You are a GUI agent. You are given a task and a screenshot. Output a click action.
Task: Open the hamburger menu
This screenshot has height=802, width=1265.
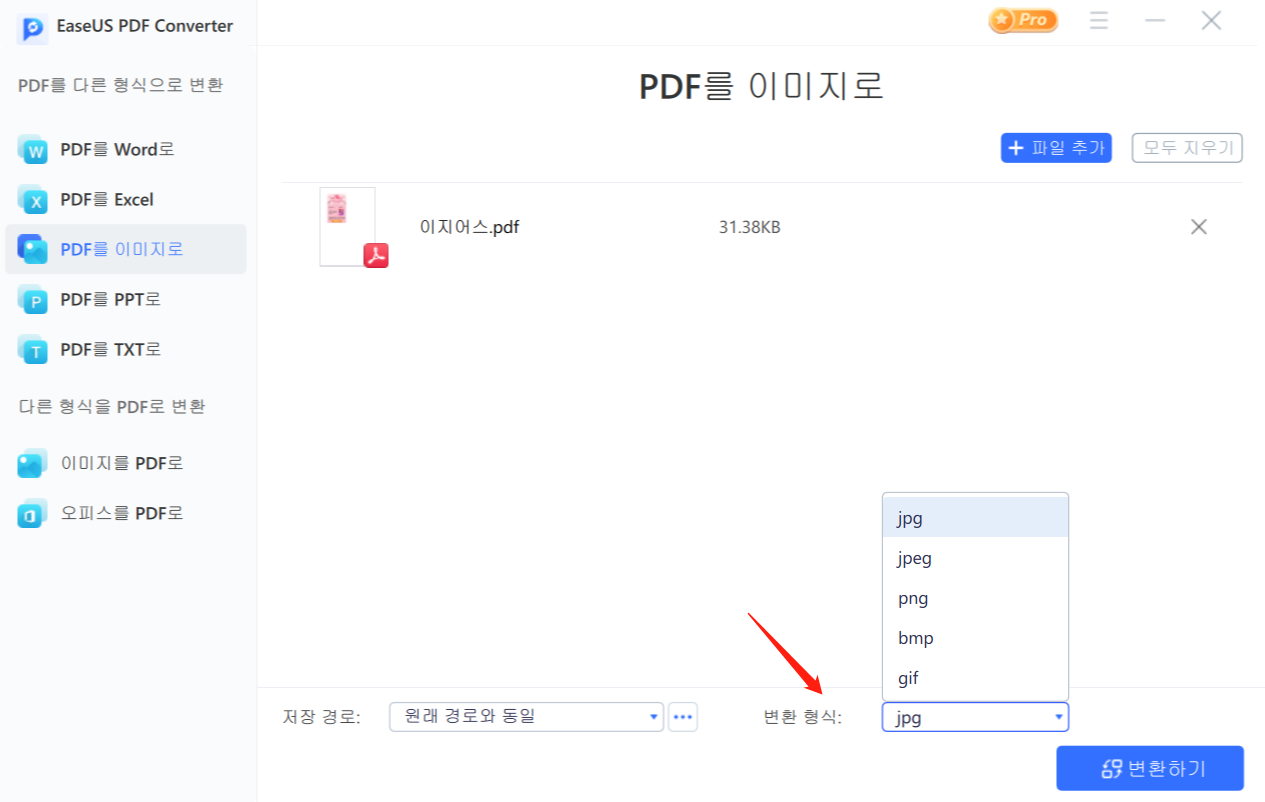tap(1098, 20)
